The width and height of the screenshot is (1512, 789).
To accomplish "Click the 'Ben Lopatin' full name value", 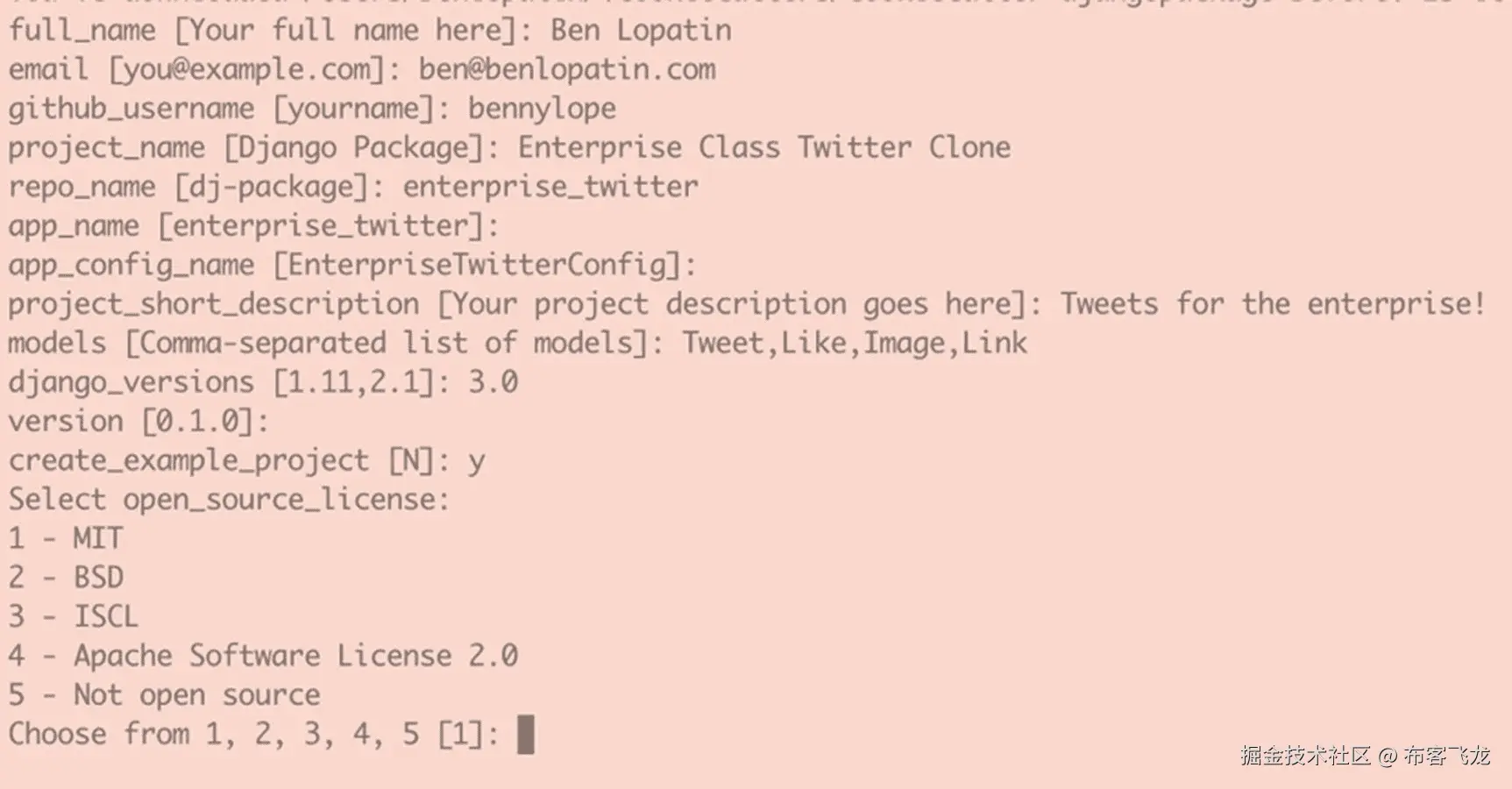I will (x=641, y=31).
